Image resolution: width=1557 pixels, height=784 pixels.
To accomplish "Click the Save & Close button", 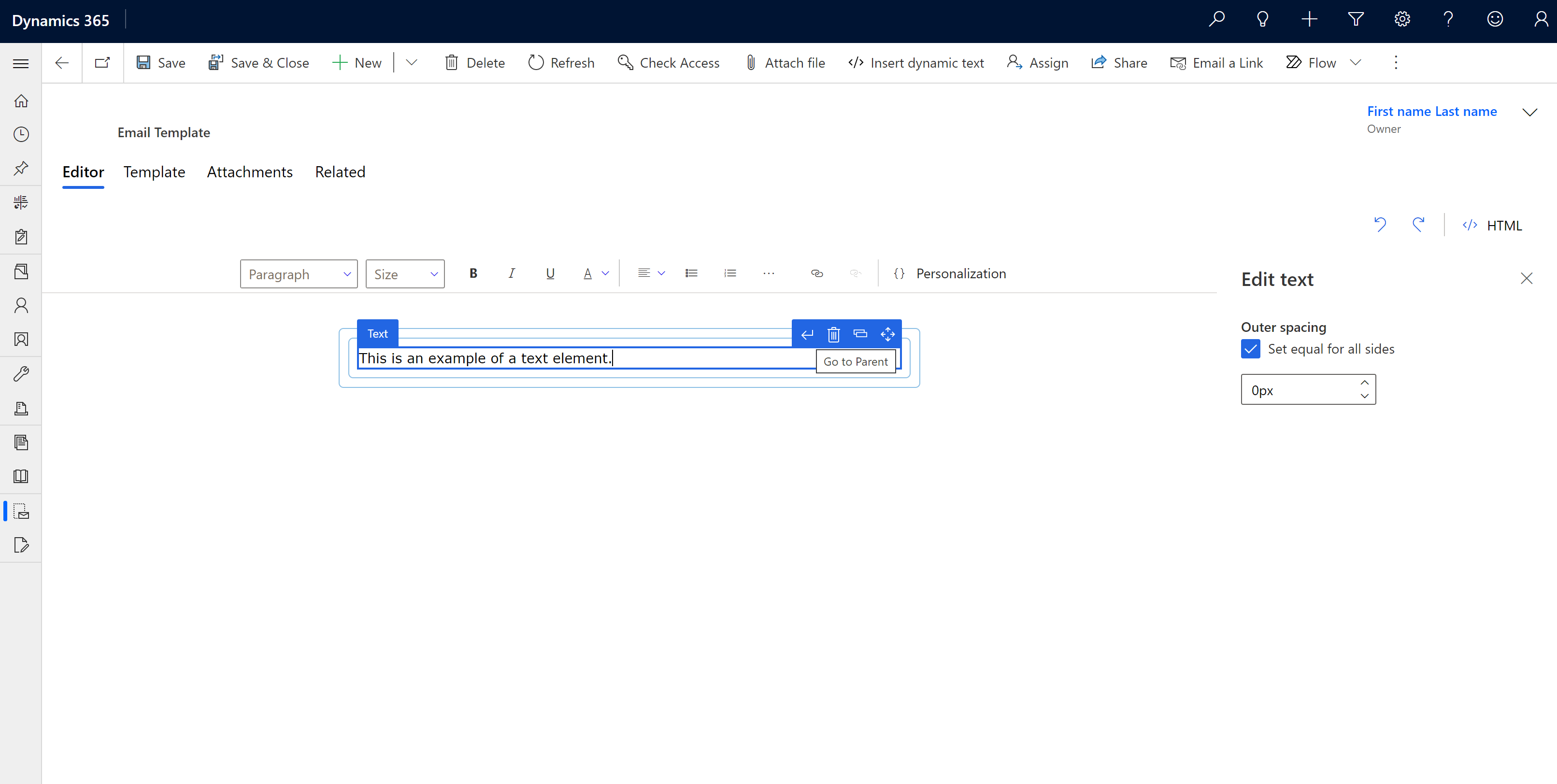I will click(258, 62).
